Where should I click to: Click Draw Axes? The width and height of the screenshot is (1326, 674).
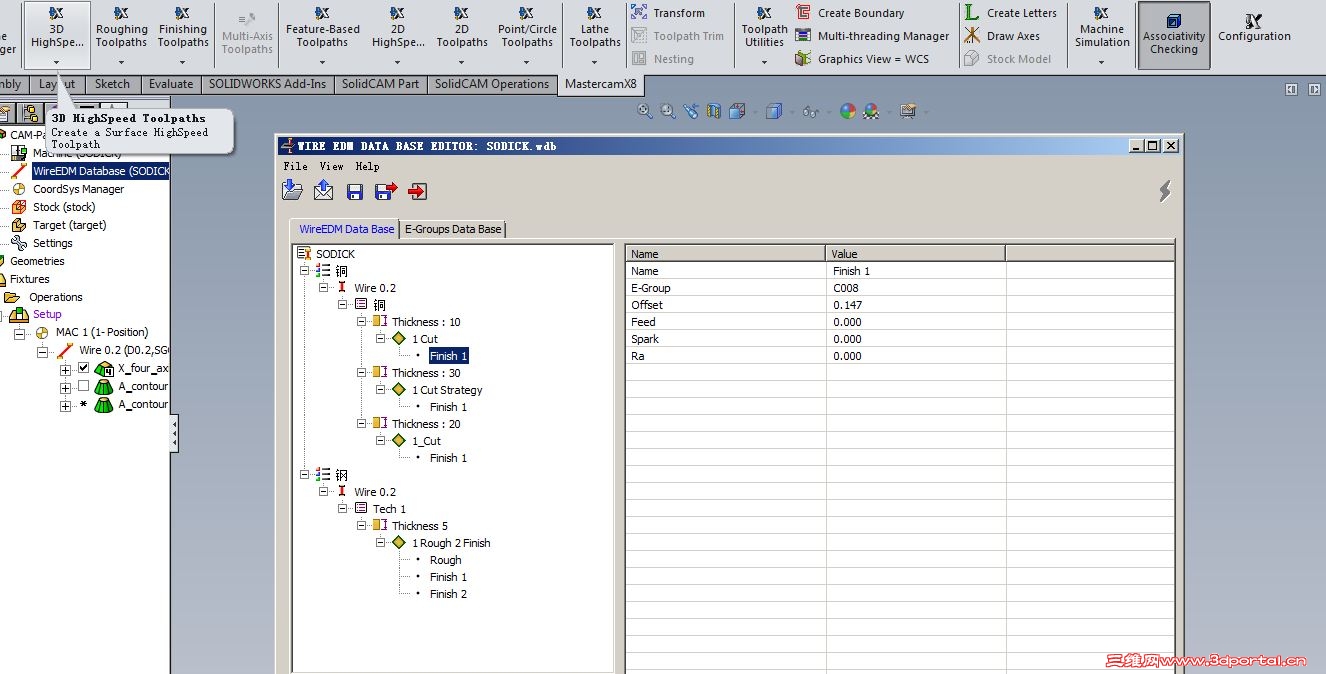coord(1001,36)
